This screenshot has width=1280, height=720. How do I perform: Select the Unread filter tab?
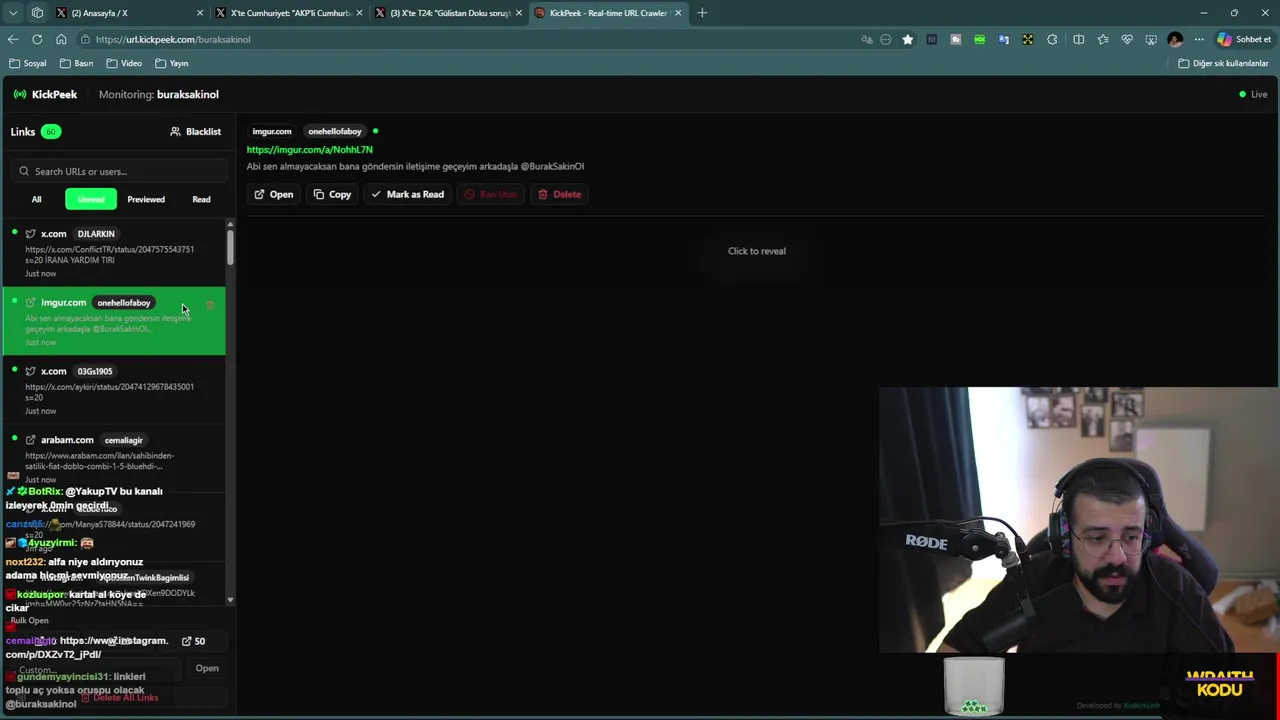(x=91, y=199)
